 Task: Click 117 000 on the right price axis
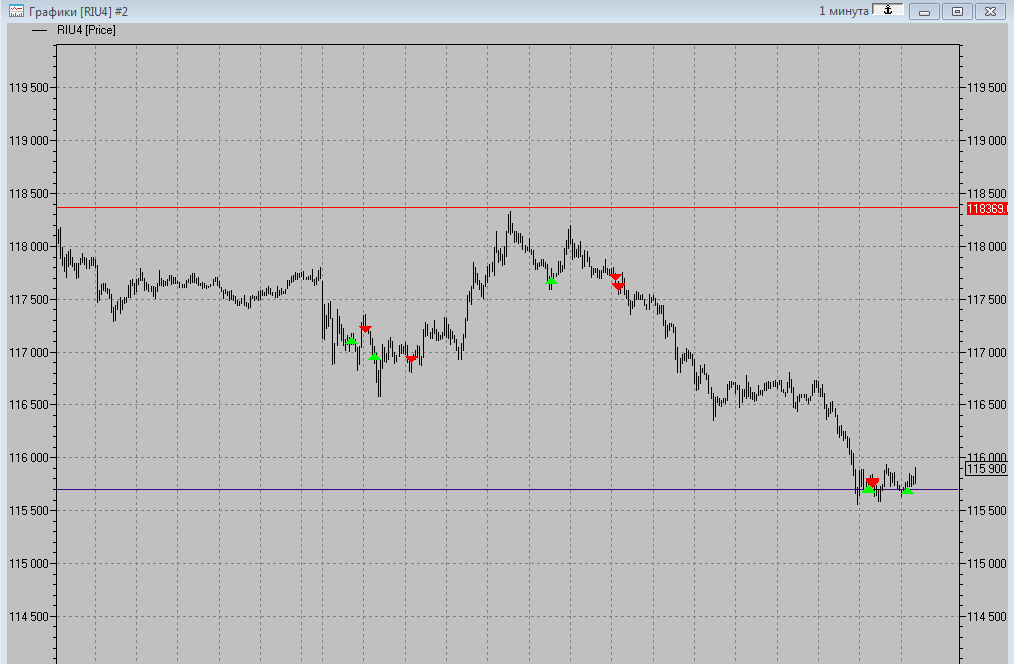(986, 352)
